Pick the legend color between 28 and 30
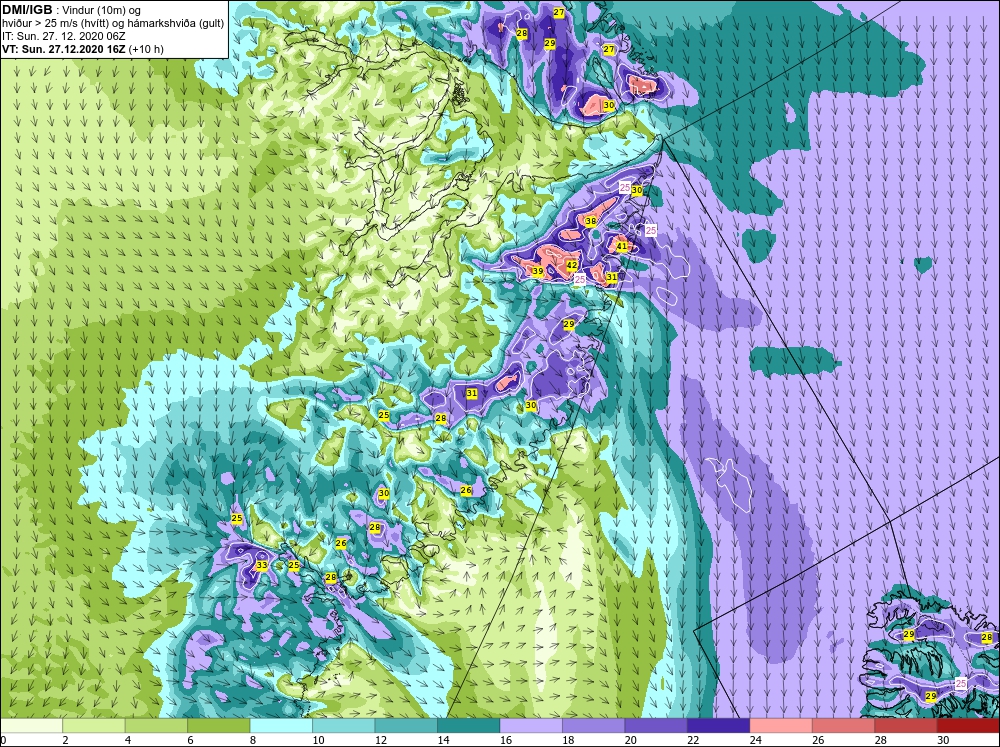The image size is (1000, 747). [906, 726]
